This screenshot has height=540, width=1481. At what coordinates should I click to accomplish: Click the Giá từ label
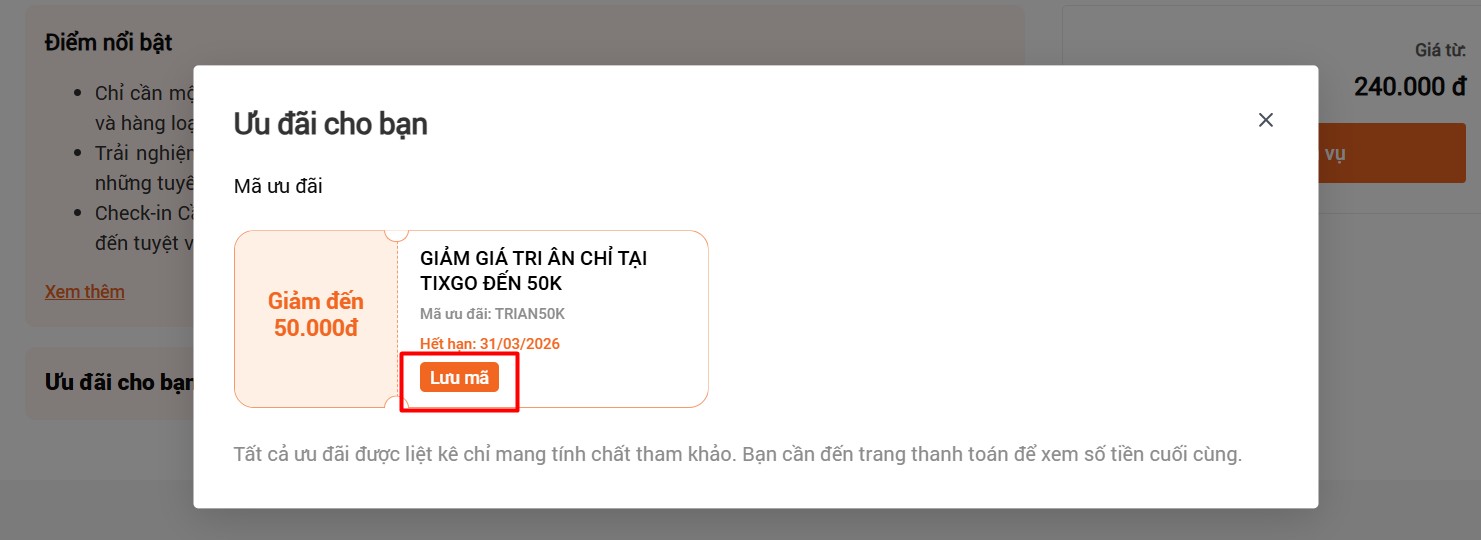(1440, 49)
